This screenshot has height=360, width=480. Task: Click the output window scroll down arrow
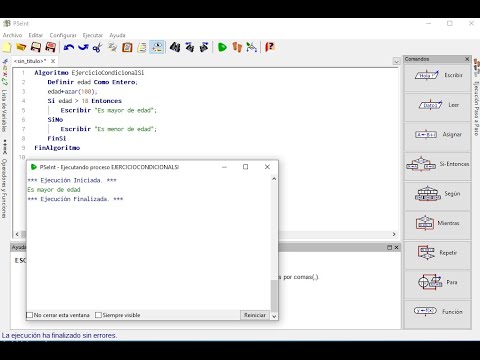point(274,316)
